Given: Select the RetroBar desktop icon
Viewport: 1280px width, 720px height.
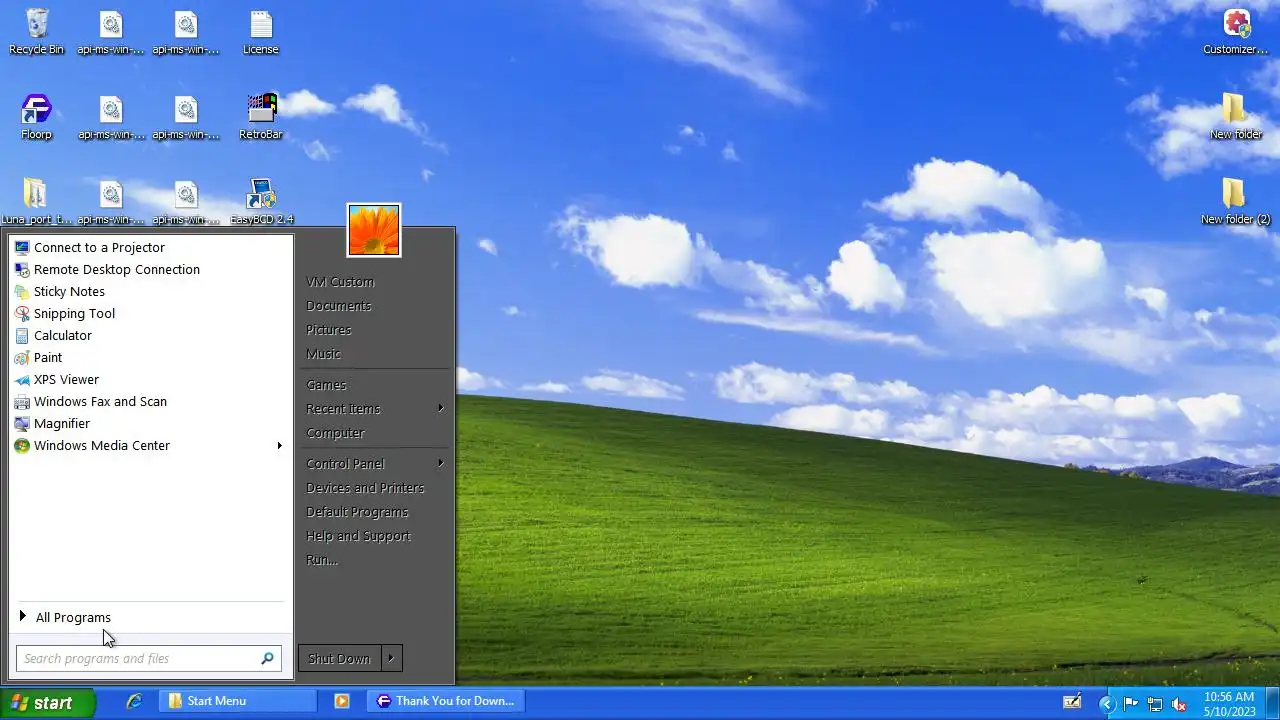Looking at the screenshot, I should [261, 117].
